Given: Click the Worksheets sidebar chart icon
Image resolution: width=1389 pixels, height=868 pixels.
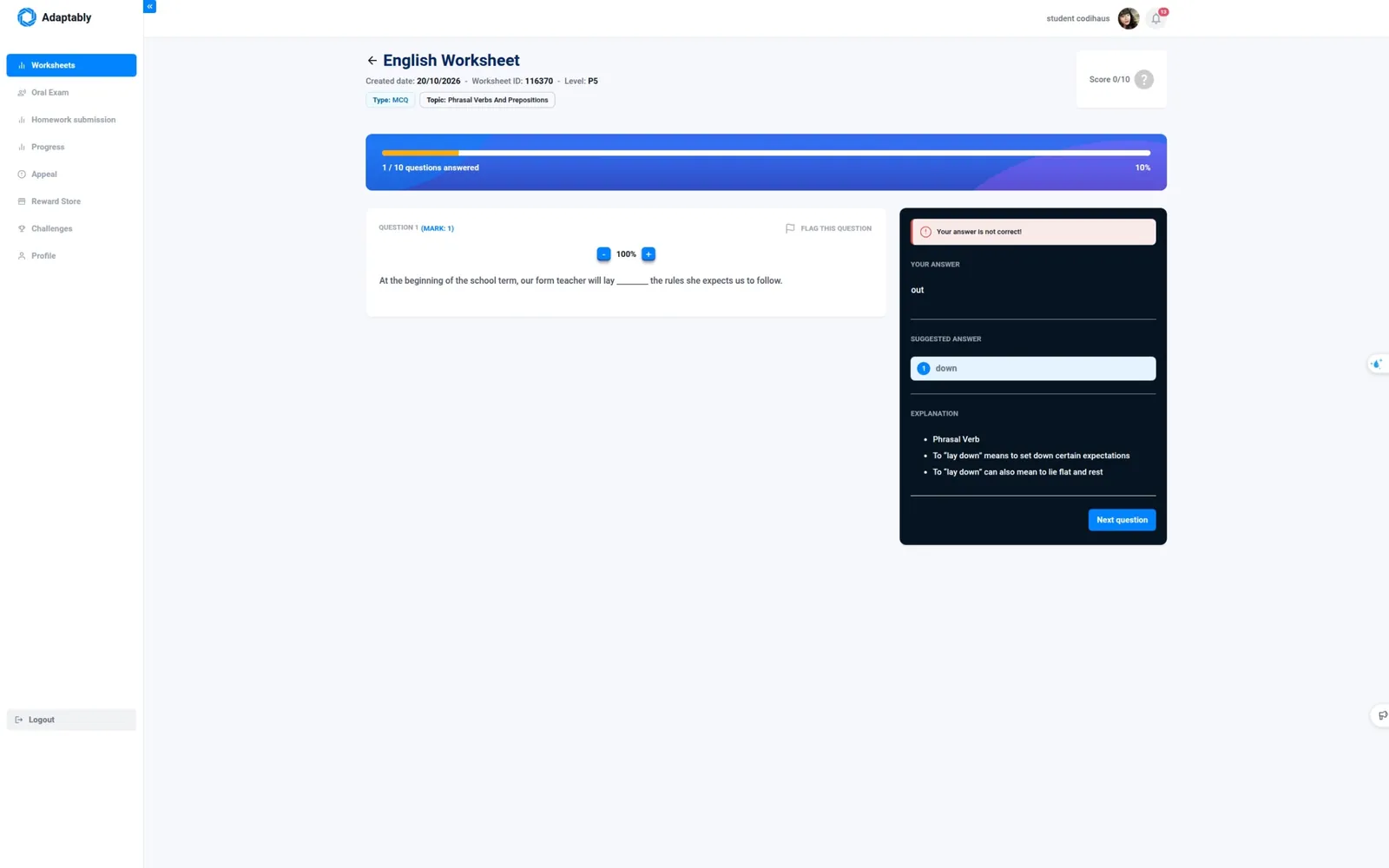Looking at the screenshot, I should (22, 65).
